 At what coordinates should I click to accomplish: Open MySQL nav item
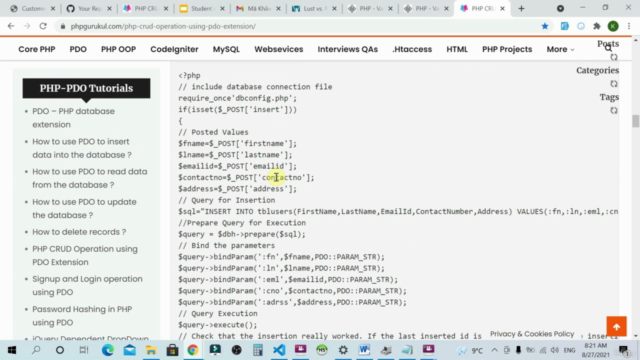point(226,49)
